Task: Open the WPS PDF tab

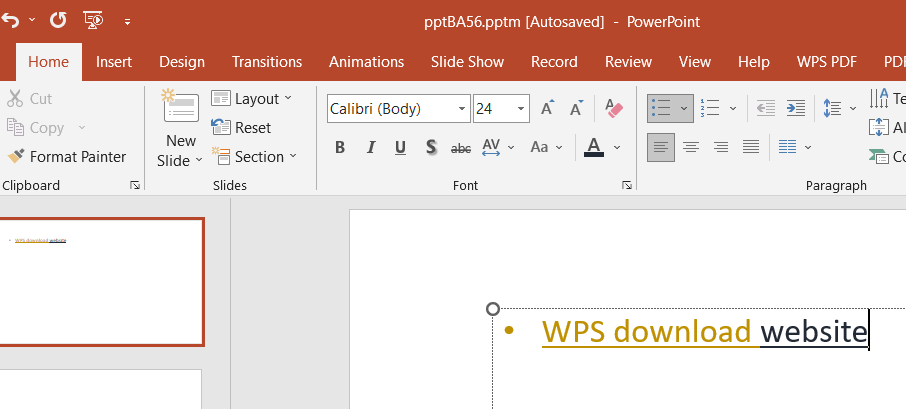Action: (x=827, y=62)
